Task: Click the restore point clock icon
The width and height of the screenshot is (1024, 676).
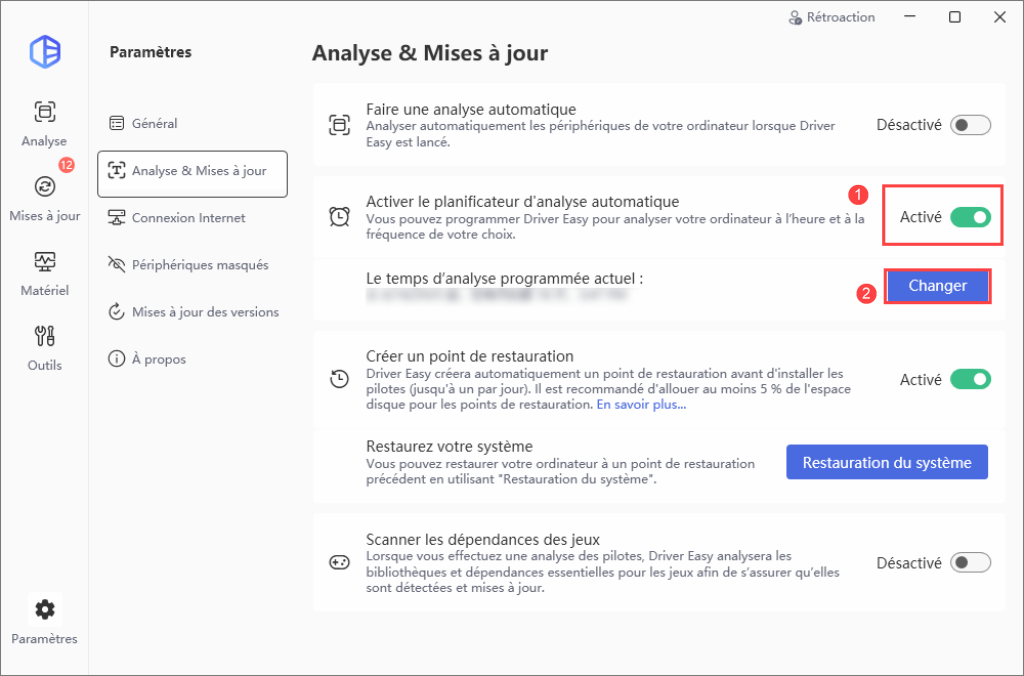Action: tap(339, 379)
